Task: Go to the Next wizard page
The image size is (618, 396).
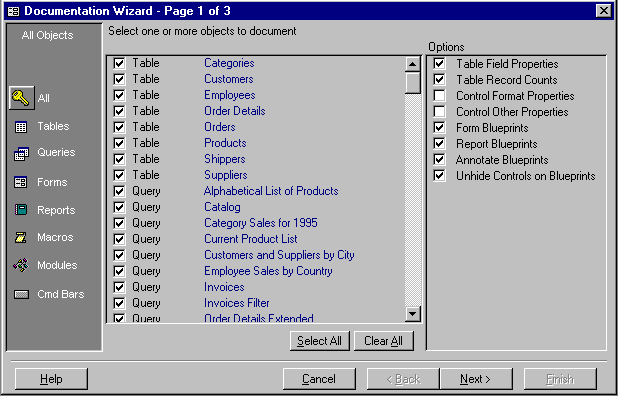Action: 476,379
